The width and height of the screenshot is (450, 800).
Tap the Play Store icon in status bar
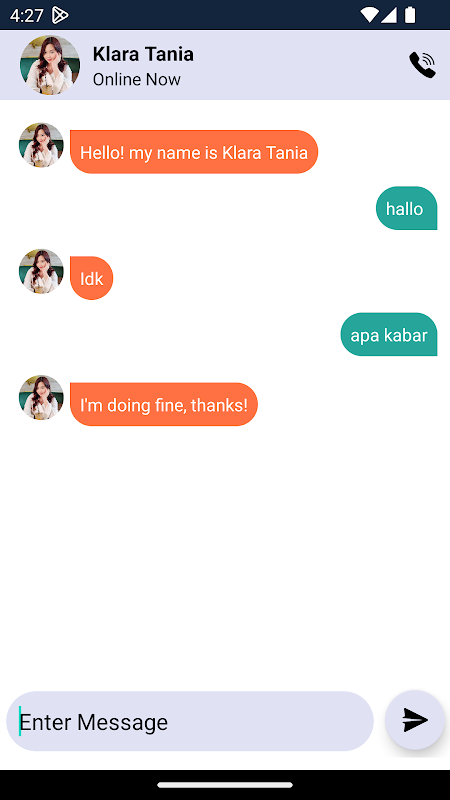click(60, 15)
